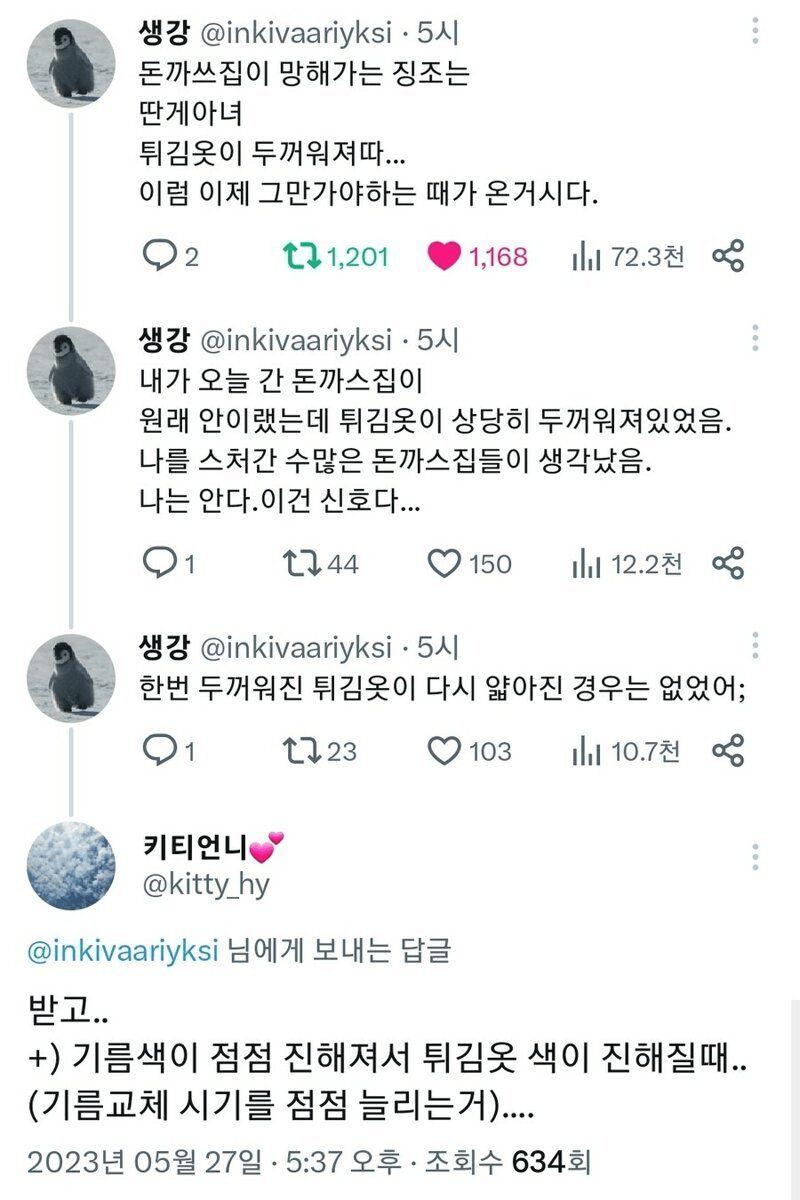The image size is (800, 1200).
Task: Retweet the post with 23 retweets
Action: pos(298,750)
